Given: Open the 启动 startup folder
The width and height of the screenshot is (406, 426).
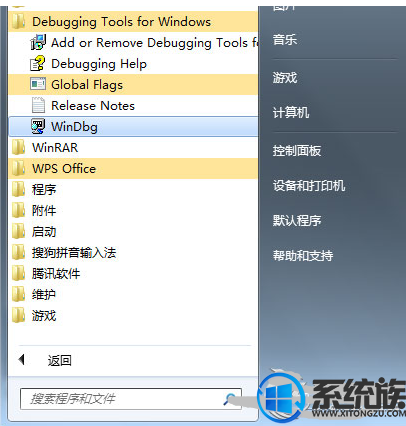Looking at the screenshot, I should click(133, 232).
